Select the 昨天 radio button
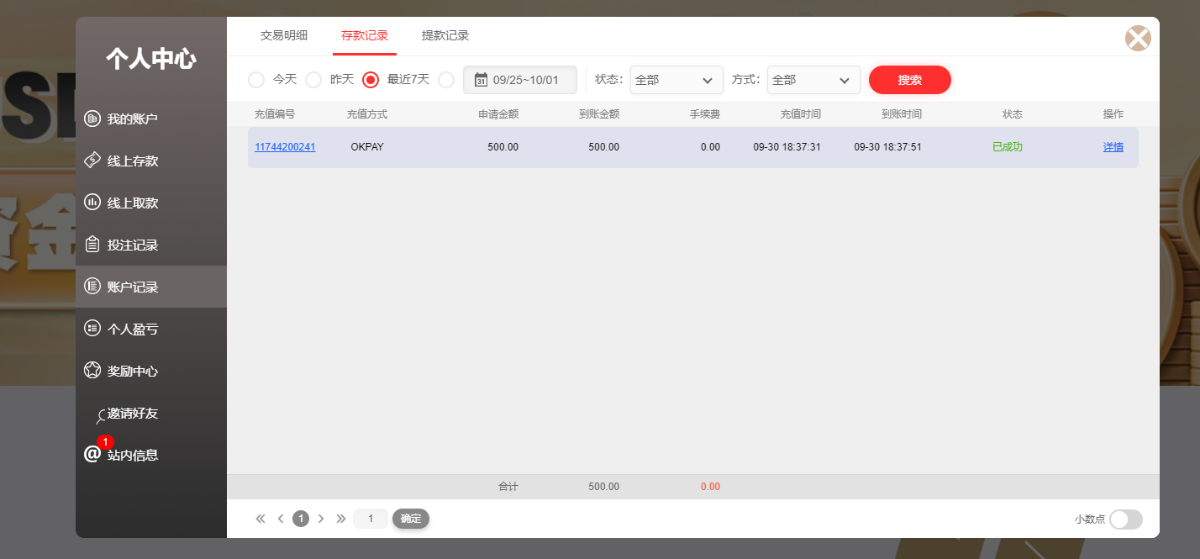 coord(313,80)
